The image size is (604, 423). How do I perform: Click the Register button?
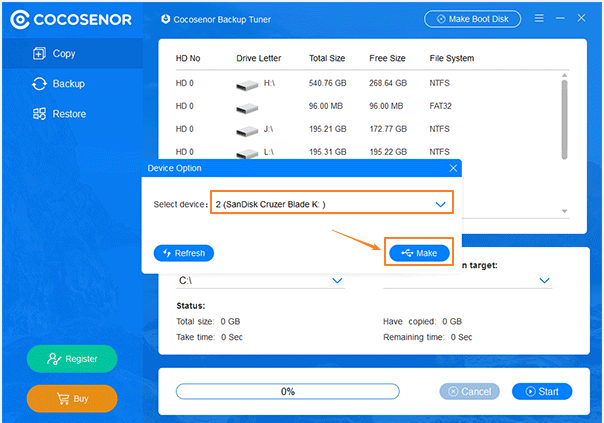pyautogui.click(x=72, y=359)
